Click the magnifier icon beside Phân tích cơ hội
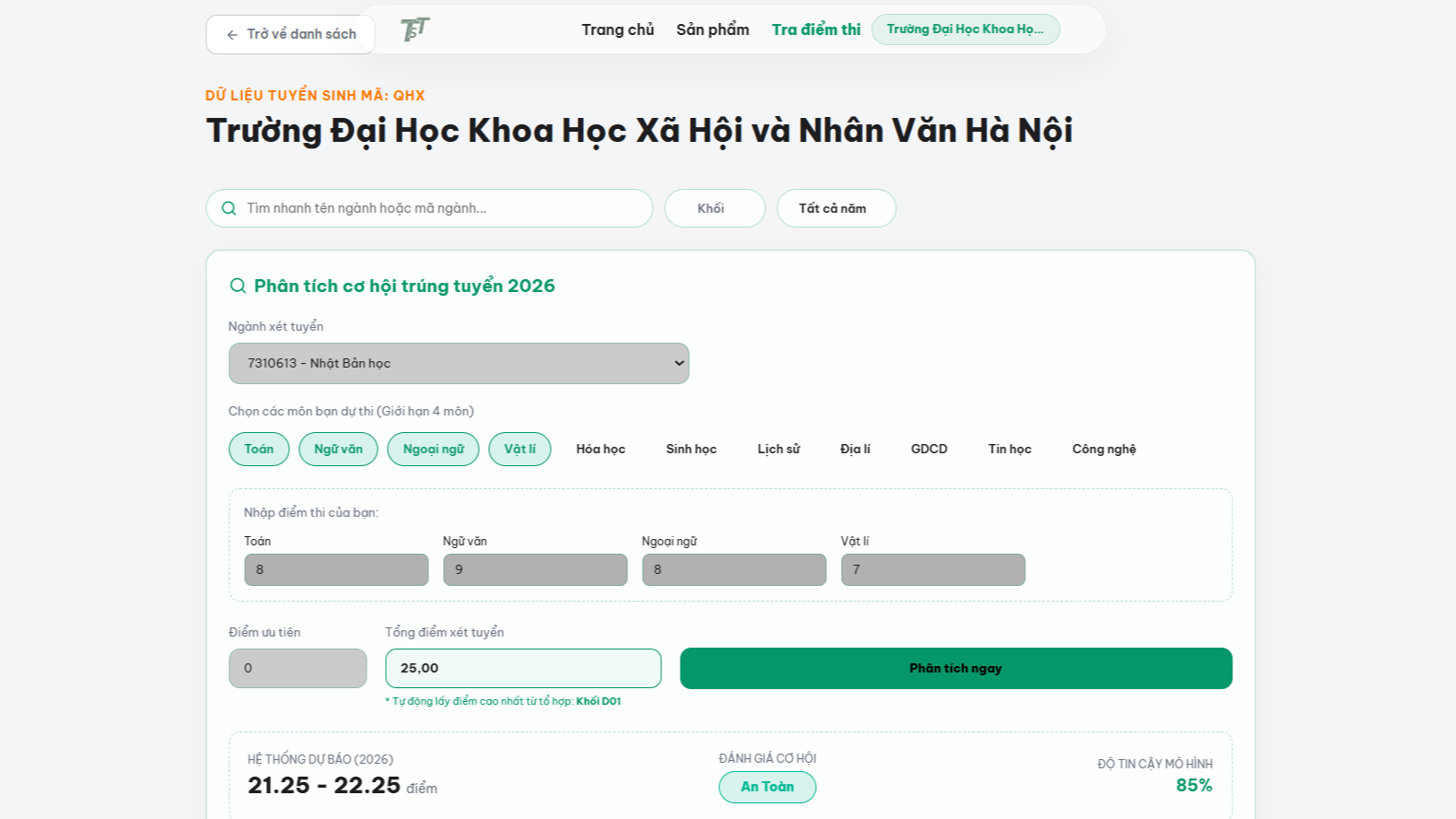Image resolution: width=1456 pixels, height=819 pixels. click(x=238, y=286)
